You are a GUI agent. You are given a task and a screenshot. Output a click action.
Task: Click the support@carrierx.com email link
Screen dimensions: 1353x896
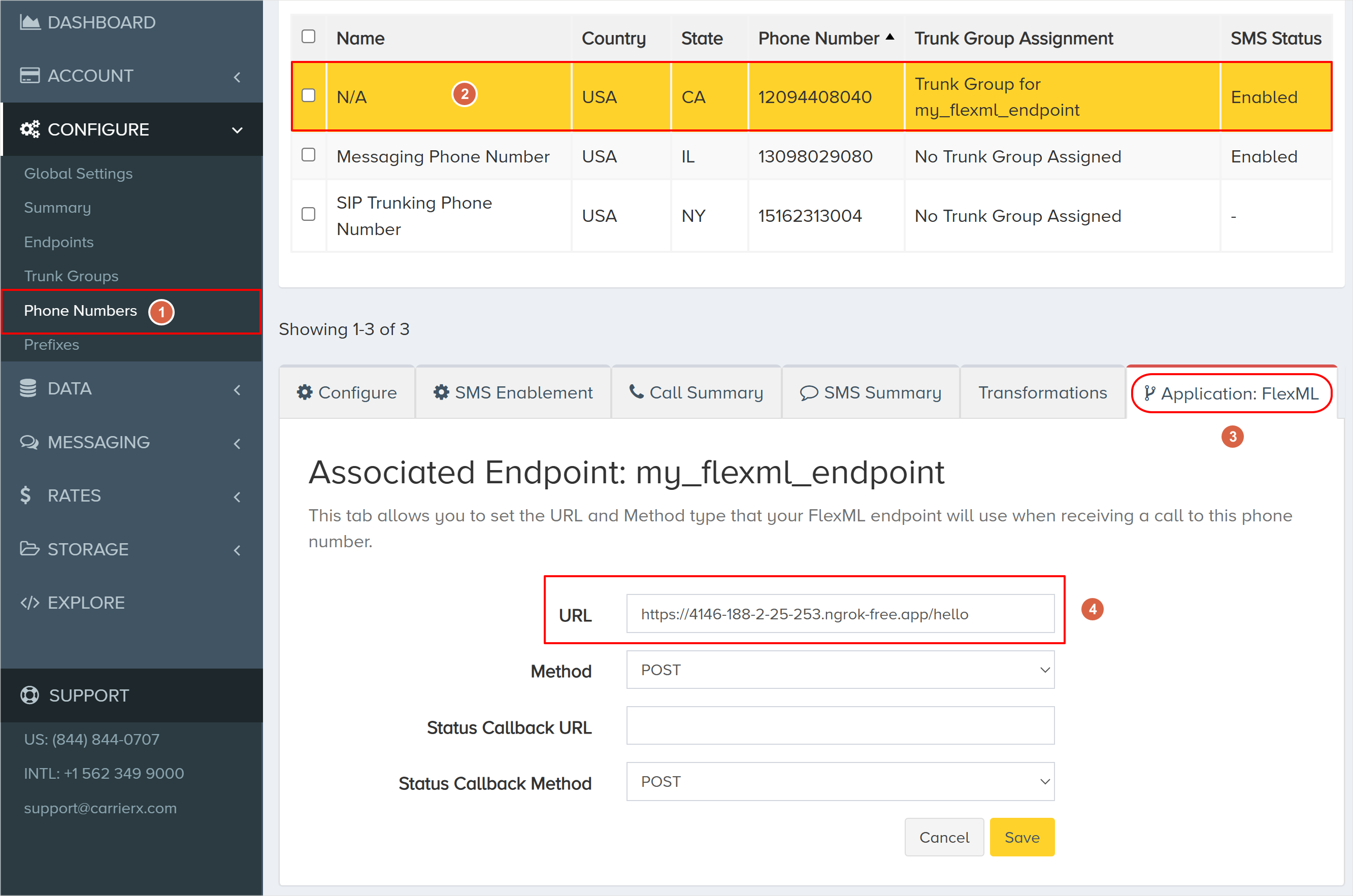click(101, 808)
